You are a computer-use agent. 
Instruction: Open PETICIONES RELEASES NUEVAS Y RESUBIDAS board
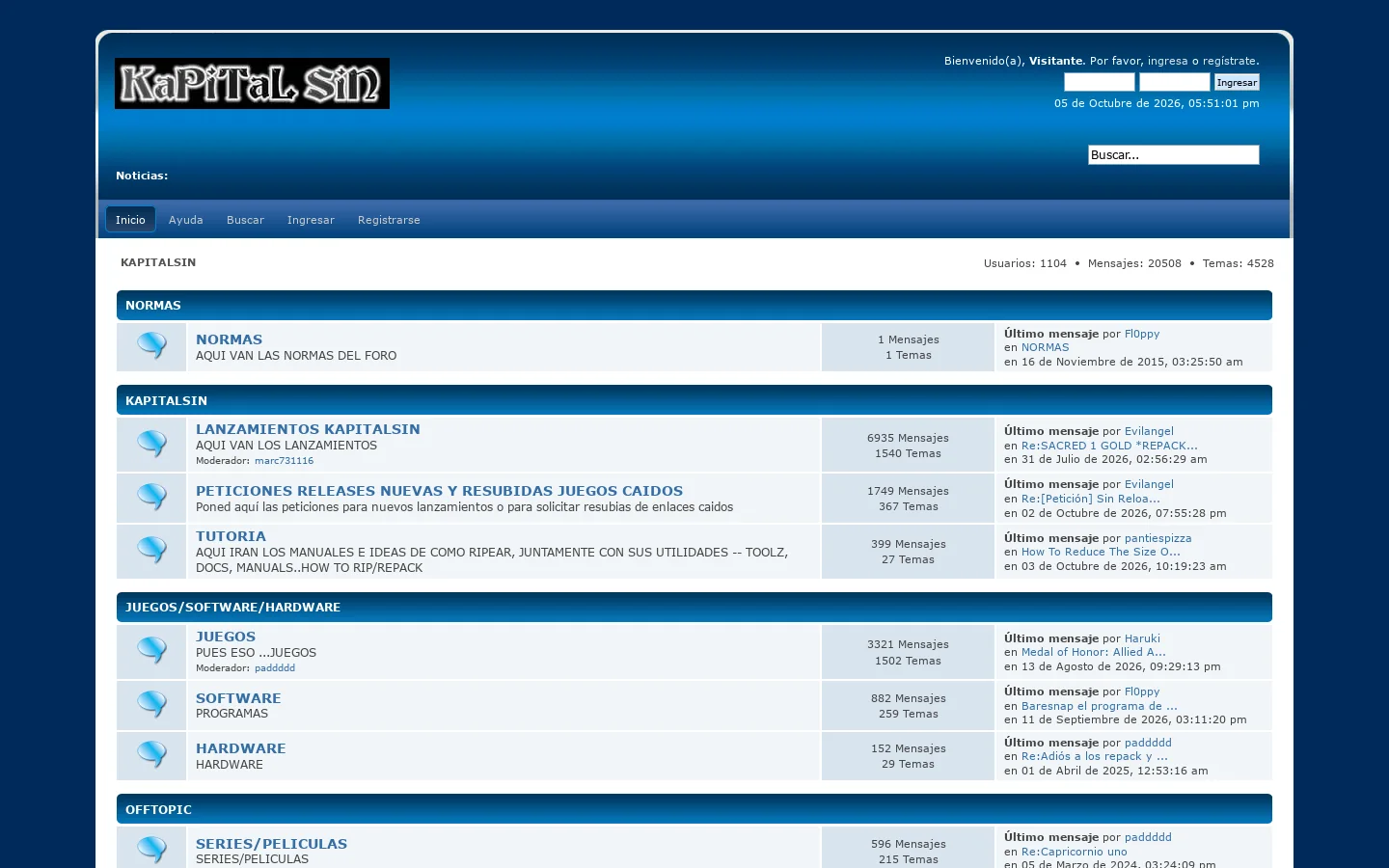(x=439, y=491)
